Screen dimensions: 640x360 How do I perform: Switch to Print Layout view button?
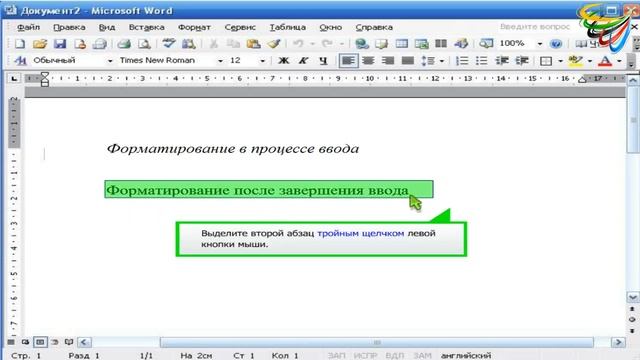coord(40,342)
